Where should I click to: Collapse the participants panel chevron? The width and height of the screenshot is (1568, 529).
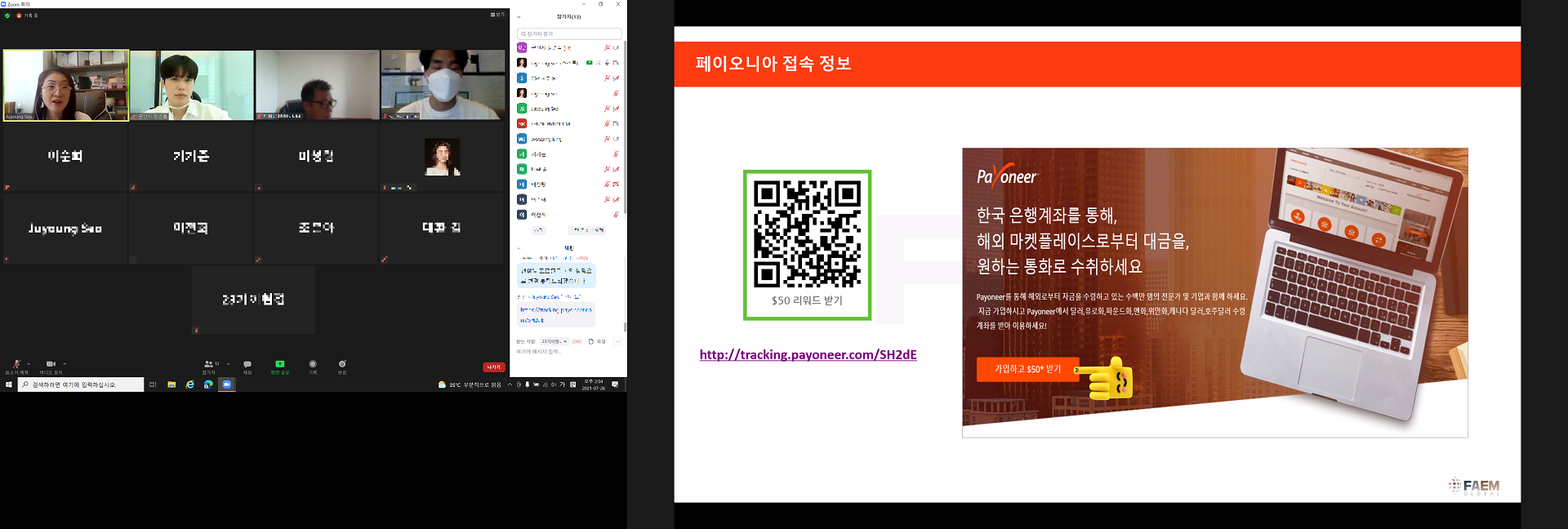(519, 16)
